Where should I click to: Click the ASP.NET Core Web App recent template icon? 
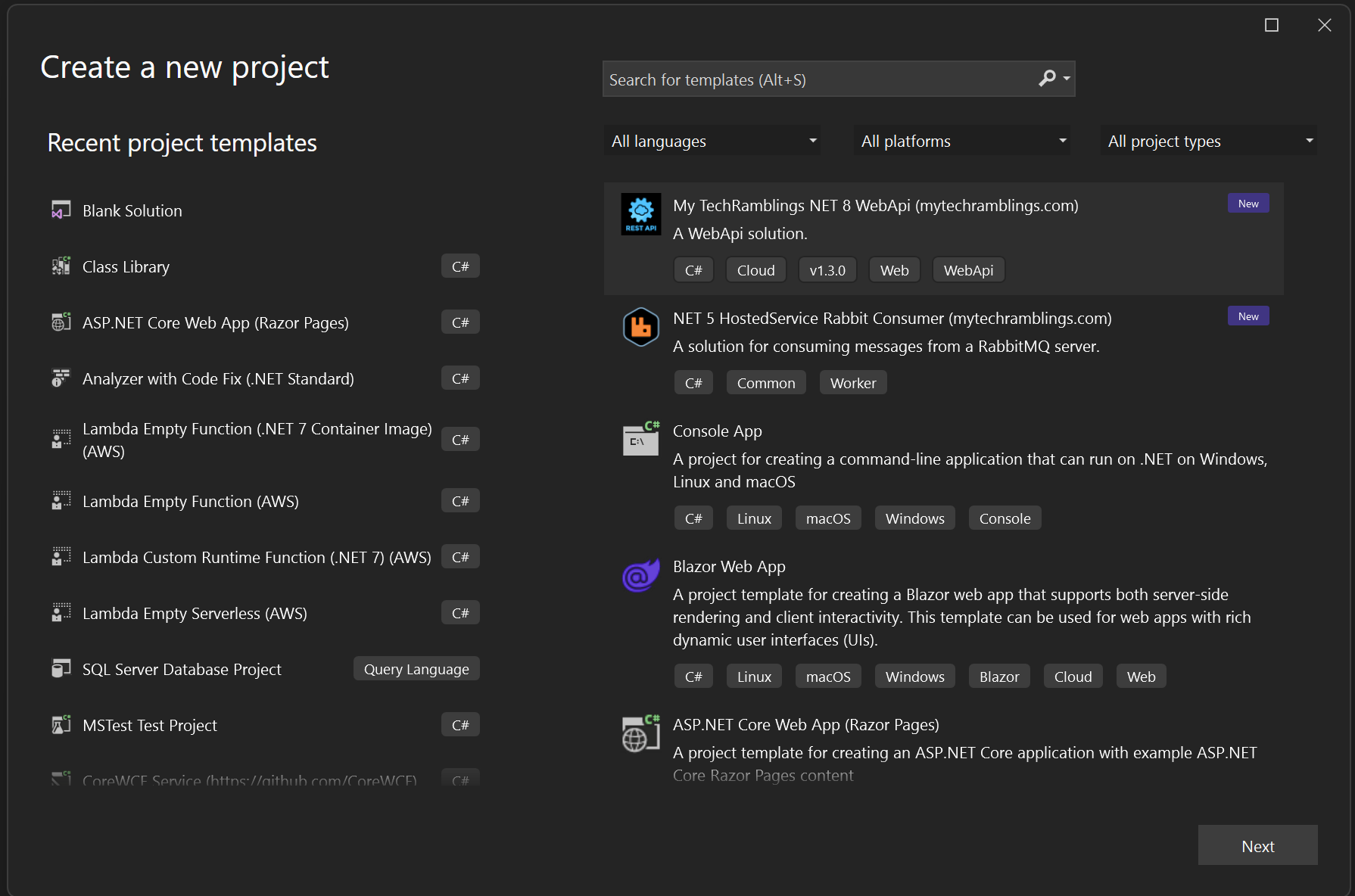tap(61, 322)
